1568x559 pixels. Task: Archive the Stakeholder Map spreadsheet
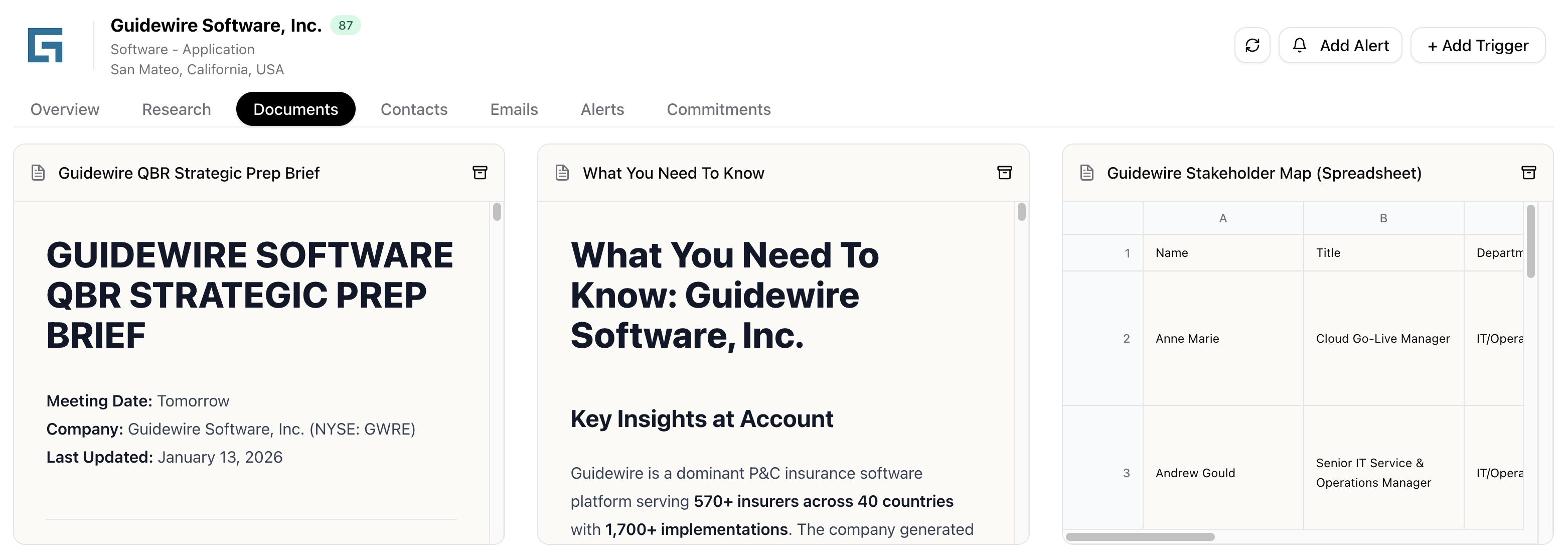pyautogui.click(x=1528, y=173)
